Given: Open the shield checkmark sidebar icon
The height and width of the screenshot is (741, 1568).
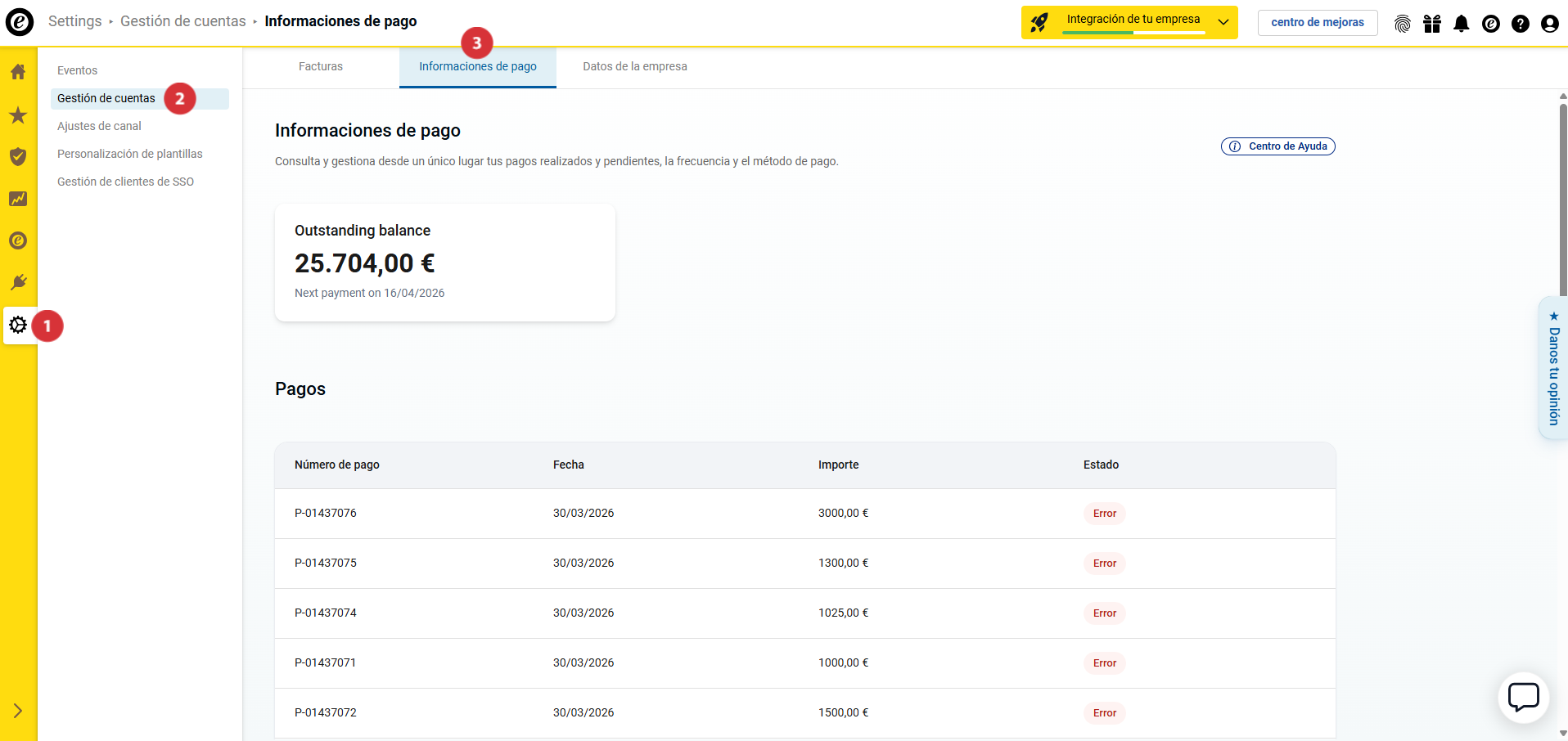Looking at the screenshot, I should [18, 157].
